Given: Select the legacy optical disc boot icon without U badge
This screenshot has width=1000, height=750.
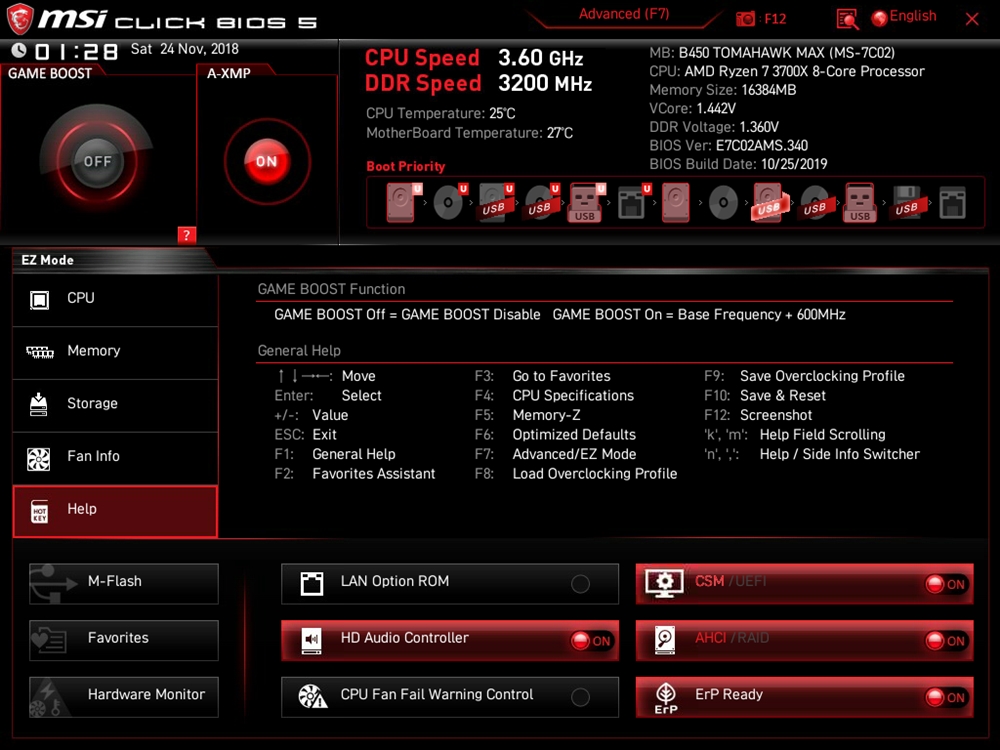Looking at the screenshot, I should pyautogui.click(x=723, y=203).
